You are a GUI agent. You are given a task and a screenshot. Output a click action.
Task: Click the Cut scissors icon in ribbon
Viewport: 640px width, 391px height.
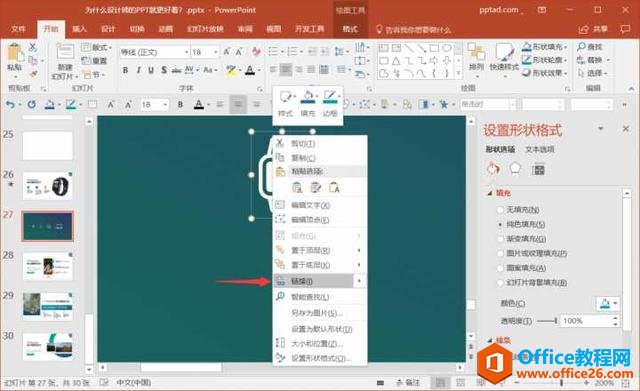coord(33,47)
